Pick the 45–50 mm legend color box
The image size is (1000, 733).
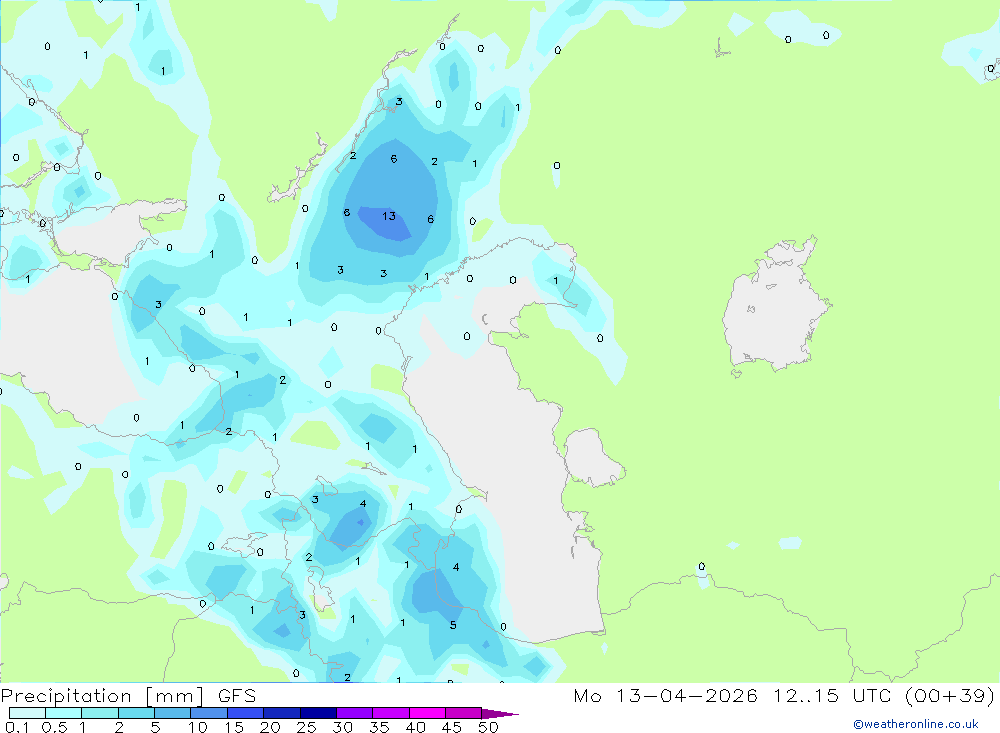click(x=464, y=713)
